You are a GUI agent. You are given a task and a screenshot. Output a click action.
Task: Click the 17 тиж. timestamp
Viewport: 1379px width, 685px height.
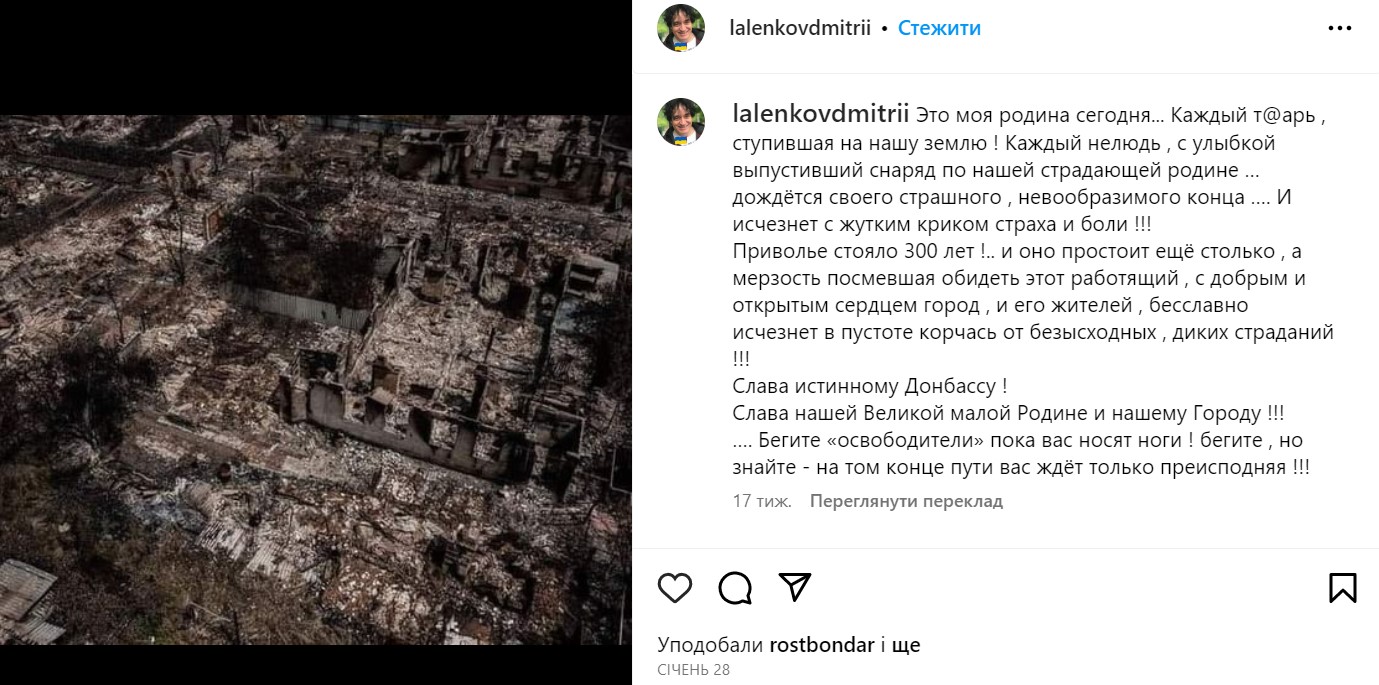(762, 501)
